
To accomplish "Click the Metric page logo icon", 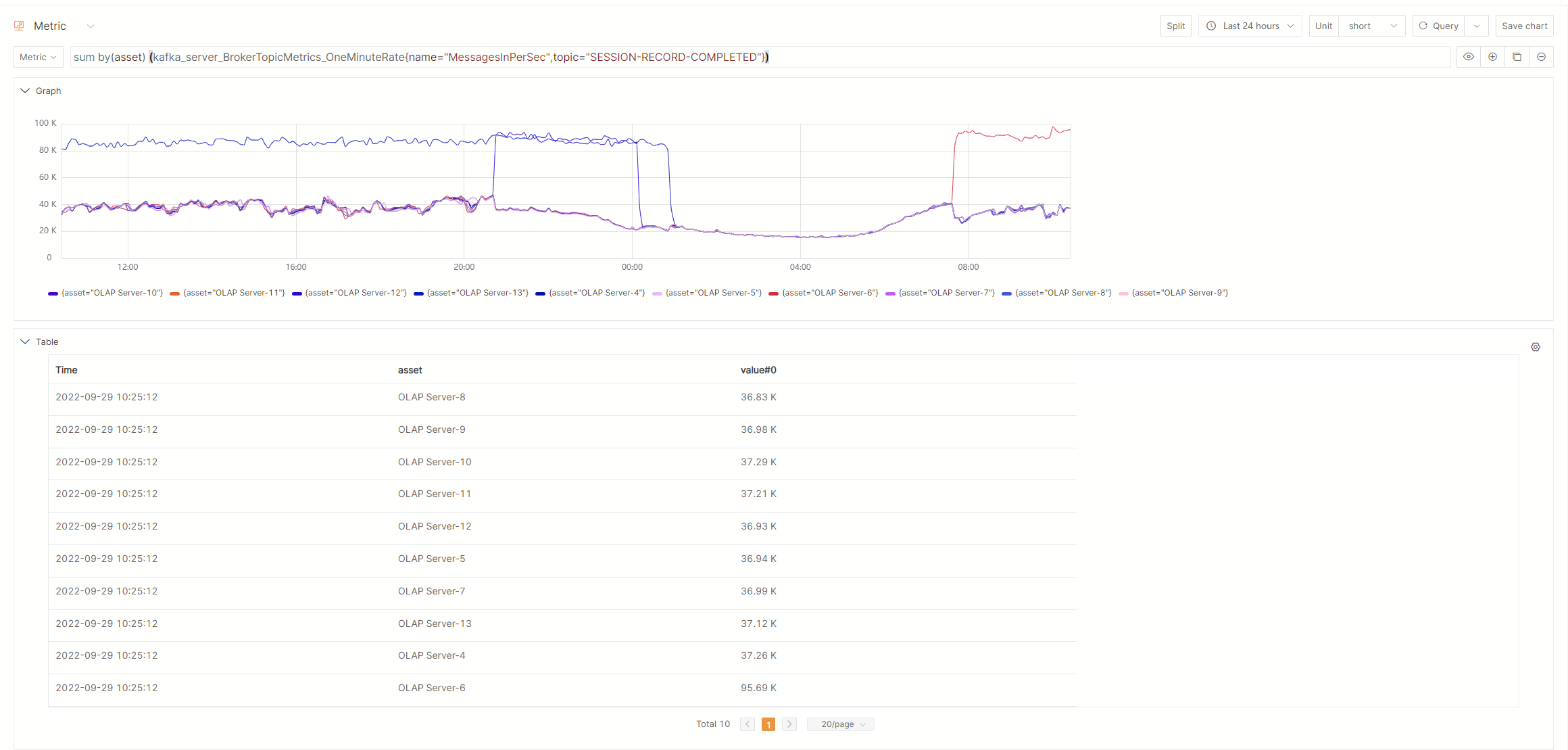I will [20, 26].
